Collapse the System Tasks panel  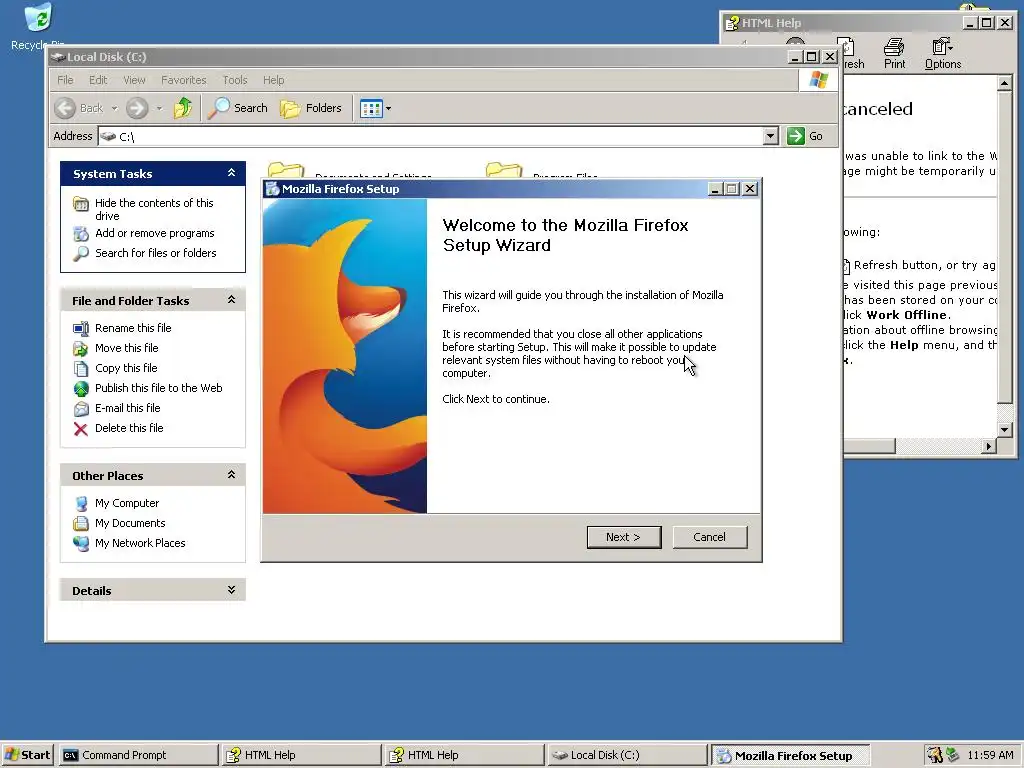(x=231, y=173)
